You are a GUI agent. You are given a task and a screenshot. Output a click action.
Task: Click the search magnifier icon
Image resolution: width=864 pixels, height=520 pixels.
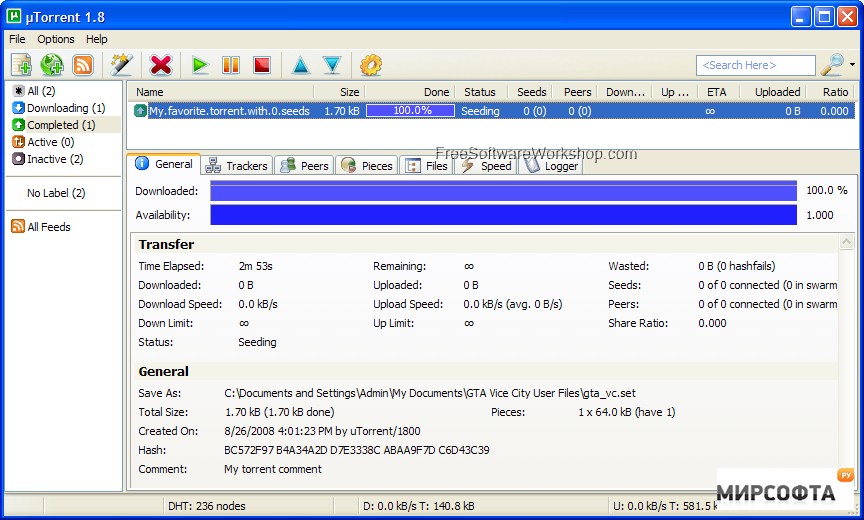pos(832,65)
